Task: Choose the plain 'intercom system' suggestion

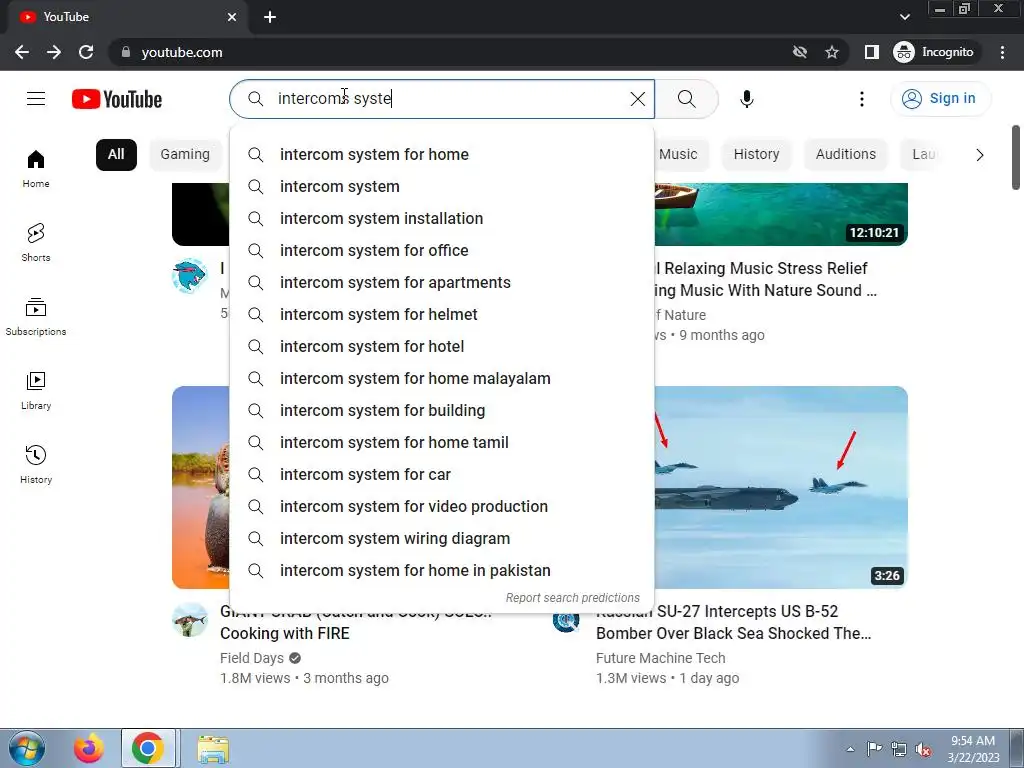Action: 441,186
